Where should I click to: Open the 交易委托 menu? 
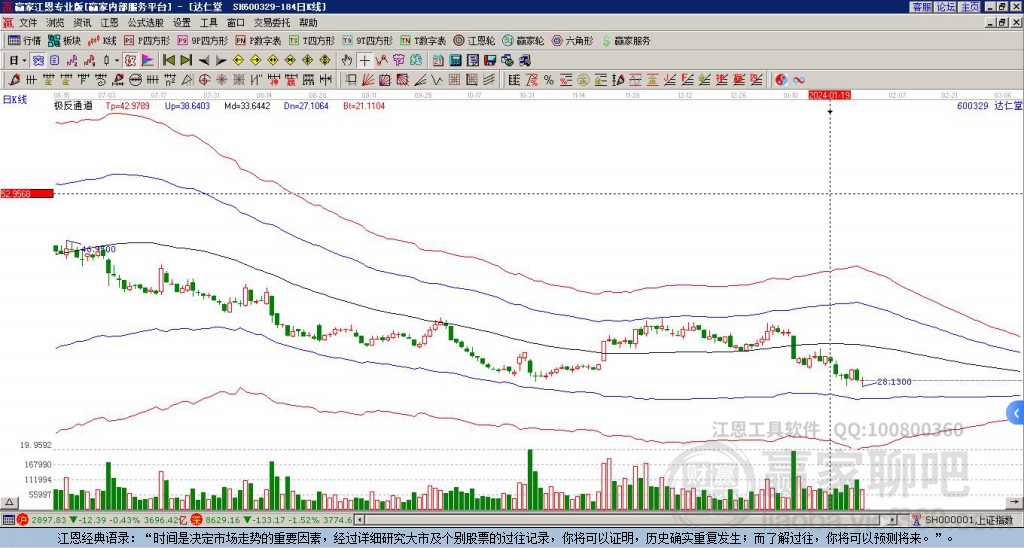point(272,23)
